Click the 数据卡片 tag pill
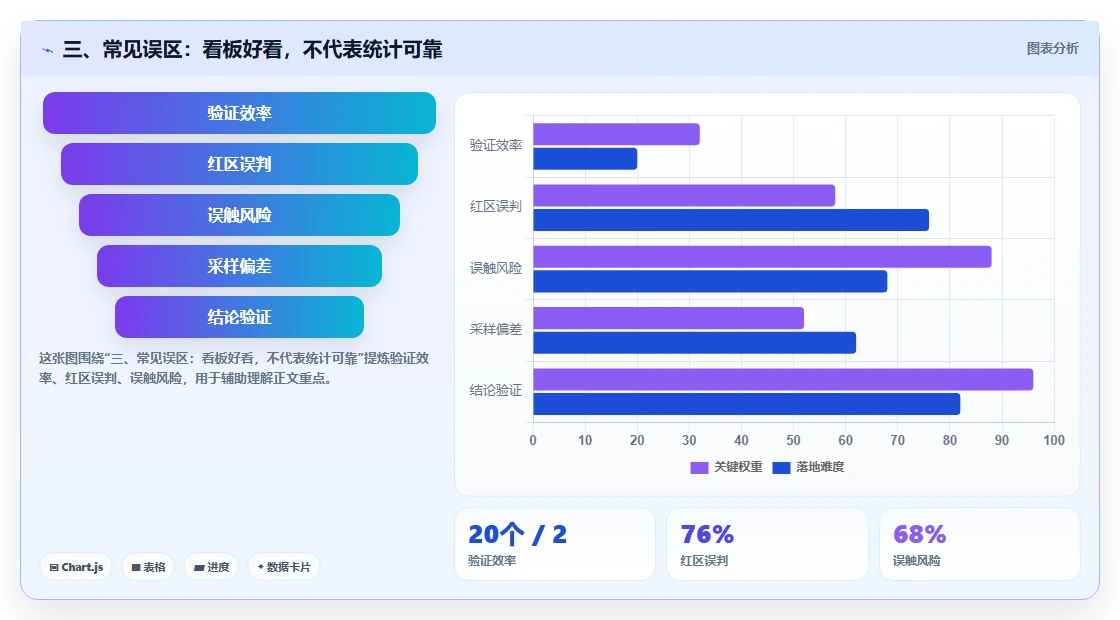This screenshot has width=1120, height=620. coord(284,567)
